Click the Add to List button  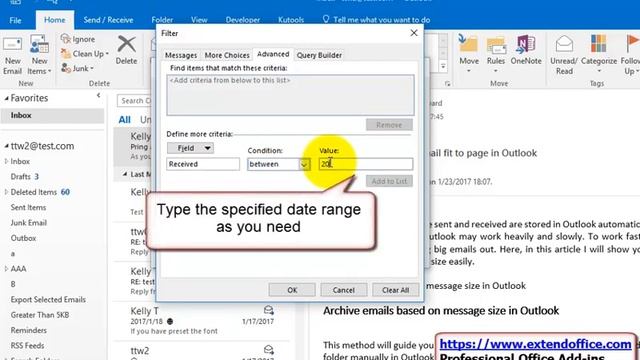click(389, 181)
